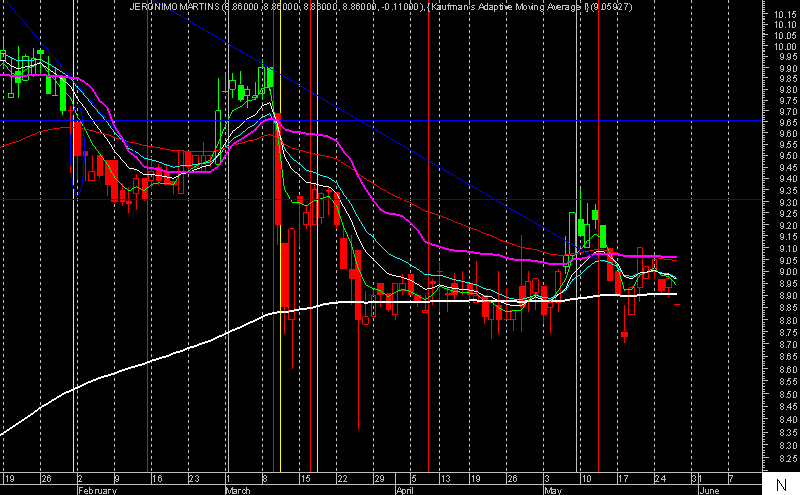The height and width of the screenshot is (495, 800).
Task: Click the date label 7 on the time axis
Action: click(731, 479)
